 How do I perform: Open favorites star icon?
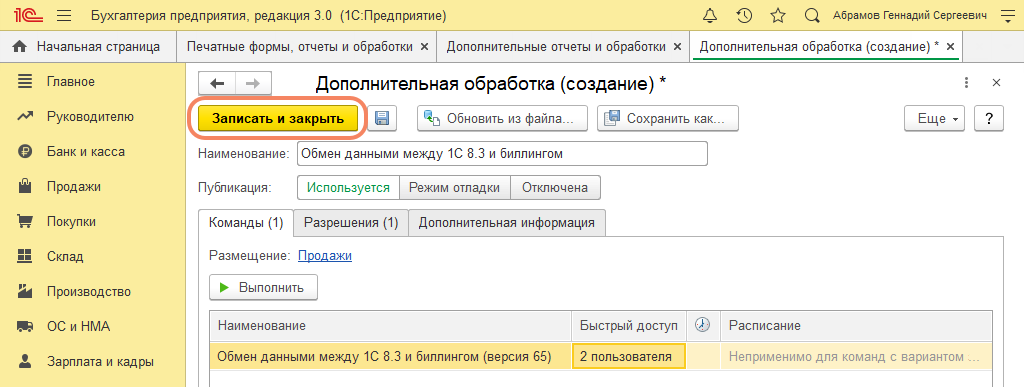[x=778, y=15]
